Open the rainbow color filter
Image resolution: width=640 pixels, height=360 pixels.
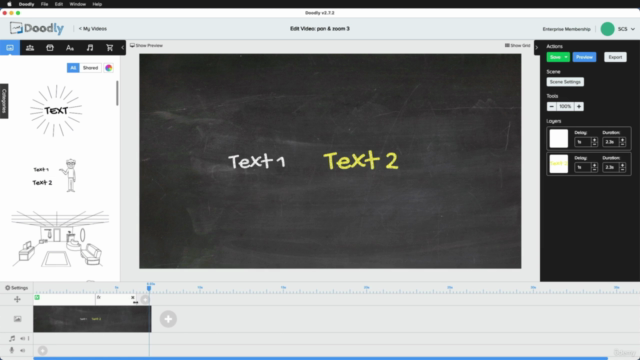[109, 68]
